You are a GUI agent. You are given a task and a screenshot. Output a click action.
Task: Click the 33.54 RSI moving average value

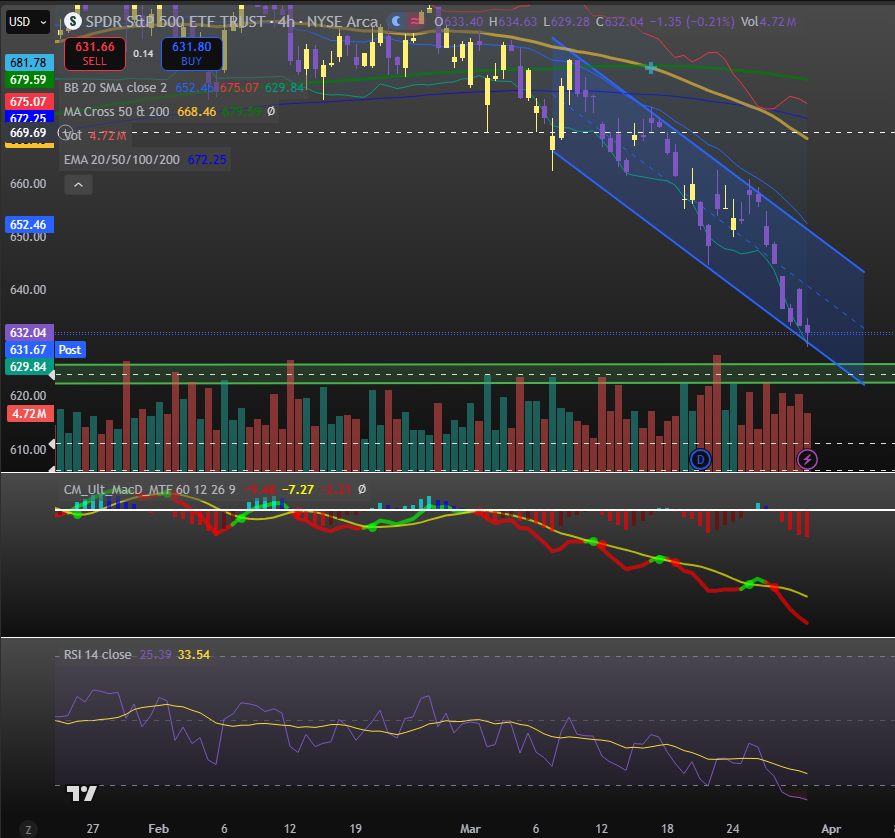193,655
